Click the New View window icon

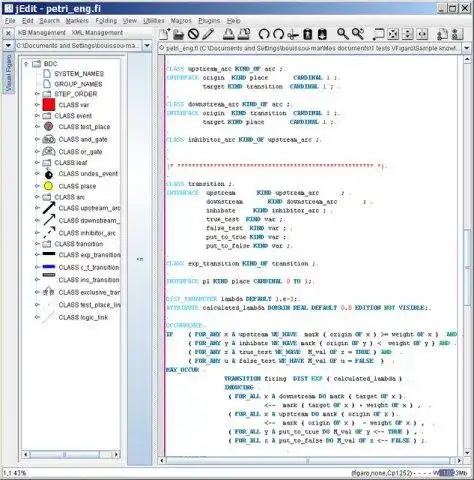point(378,34)
